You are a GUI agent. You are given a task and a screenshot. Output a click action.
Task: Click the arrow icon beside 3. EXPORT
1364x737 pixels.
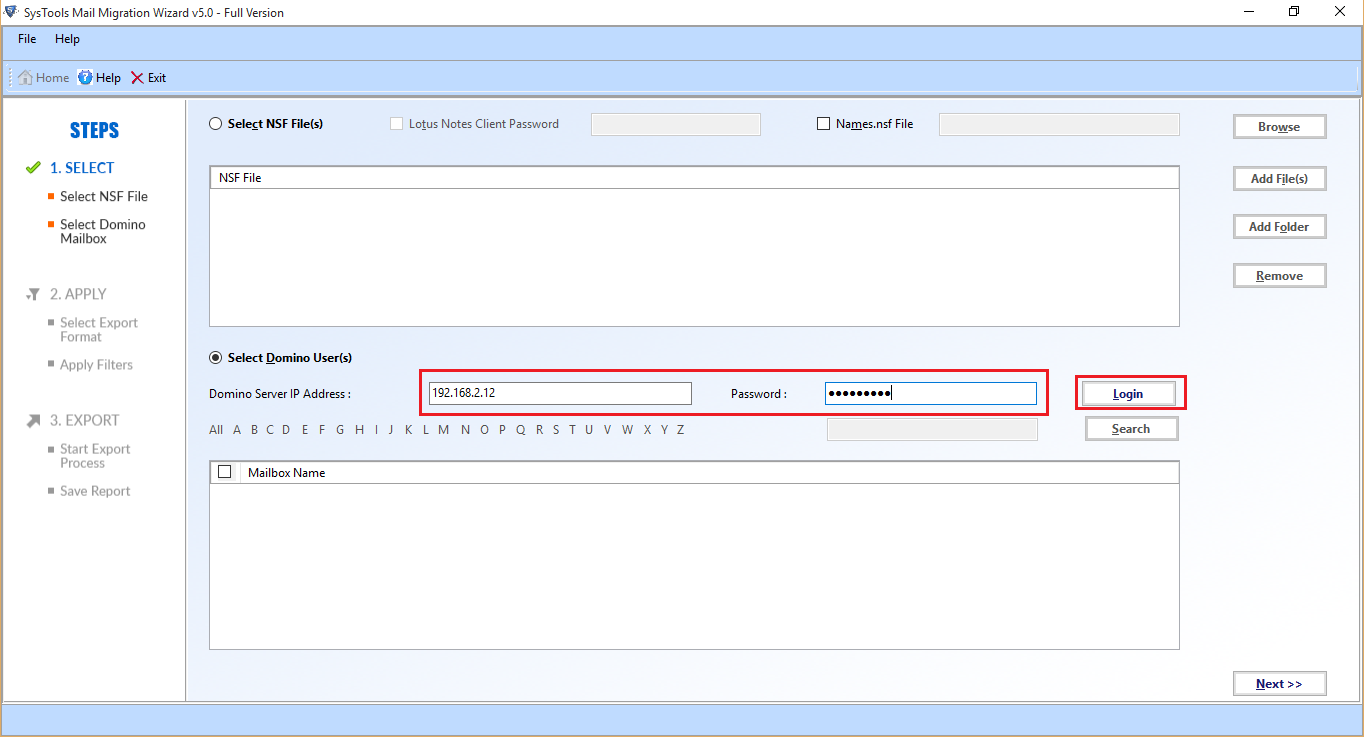[x=33, y=421]
